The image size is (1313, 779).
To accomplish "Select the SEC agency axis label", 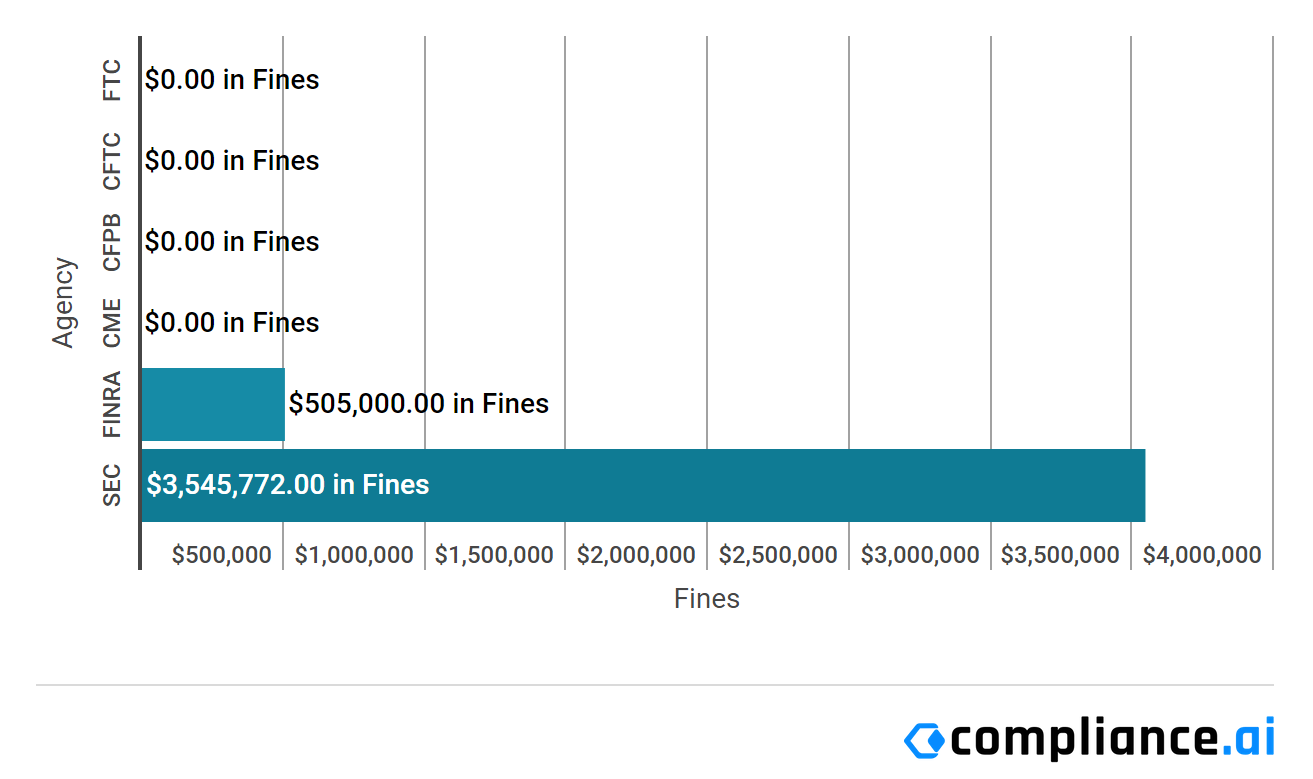I will tap(112, 485).
